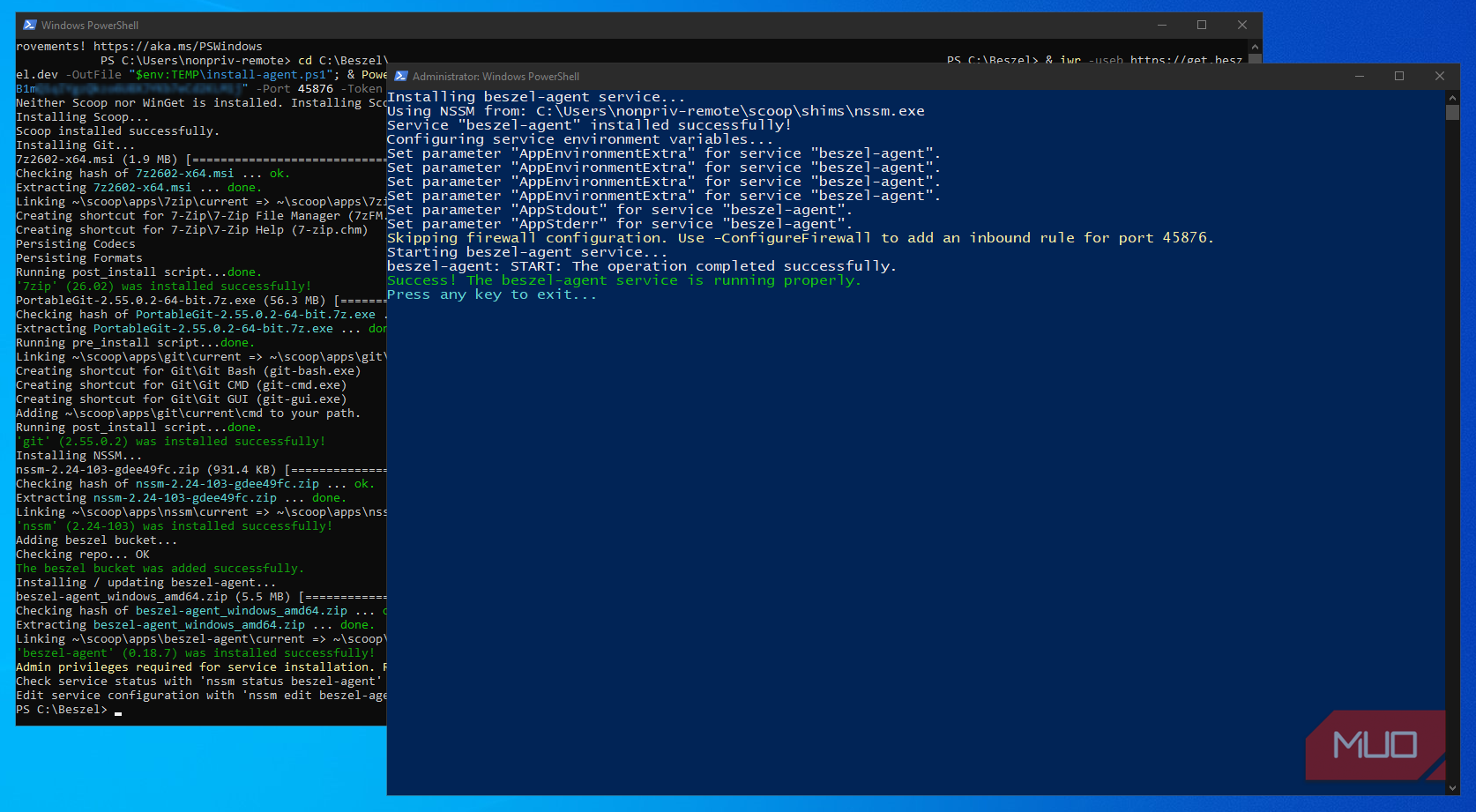The image size is (1476, 812).
Task: Click 'Installing / updating beszel-agent...' line
Action: coord(146,583)
